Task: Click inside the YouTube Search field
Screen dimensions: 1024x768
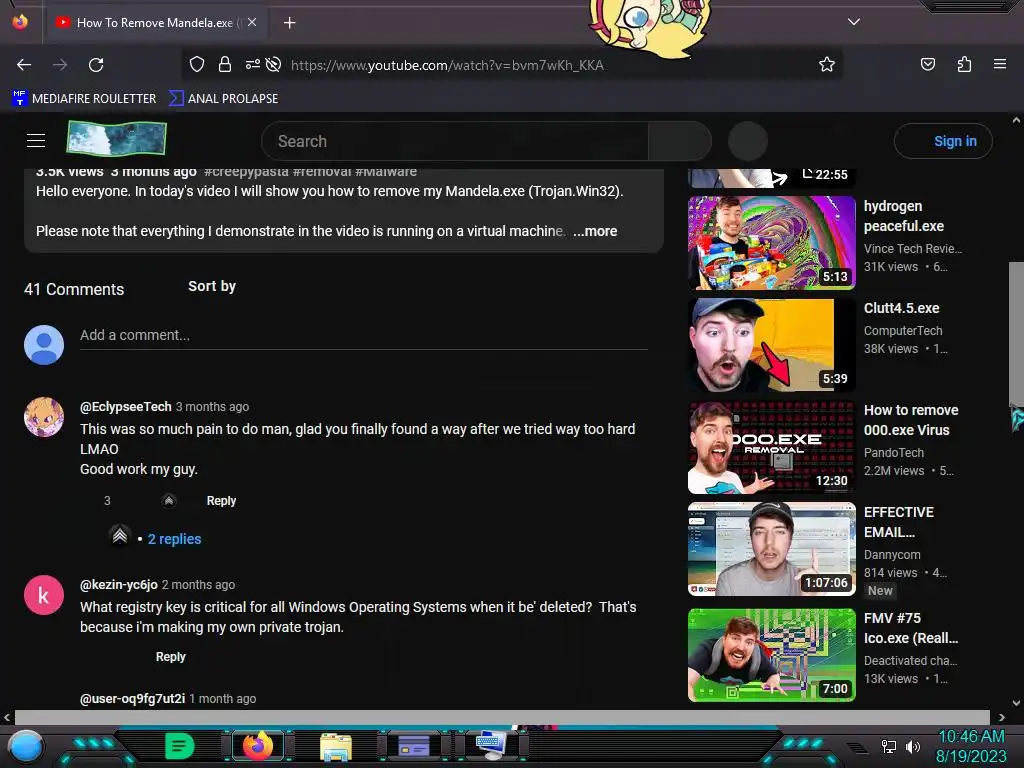Action: coord(455,141)
